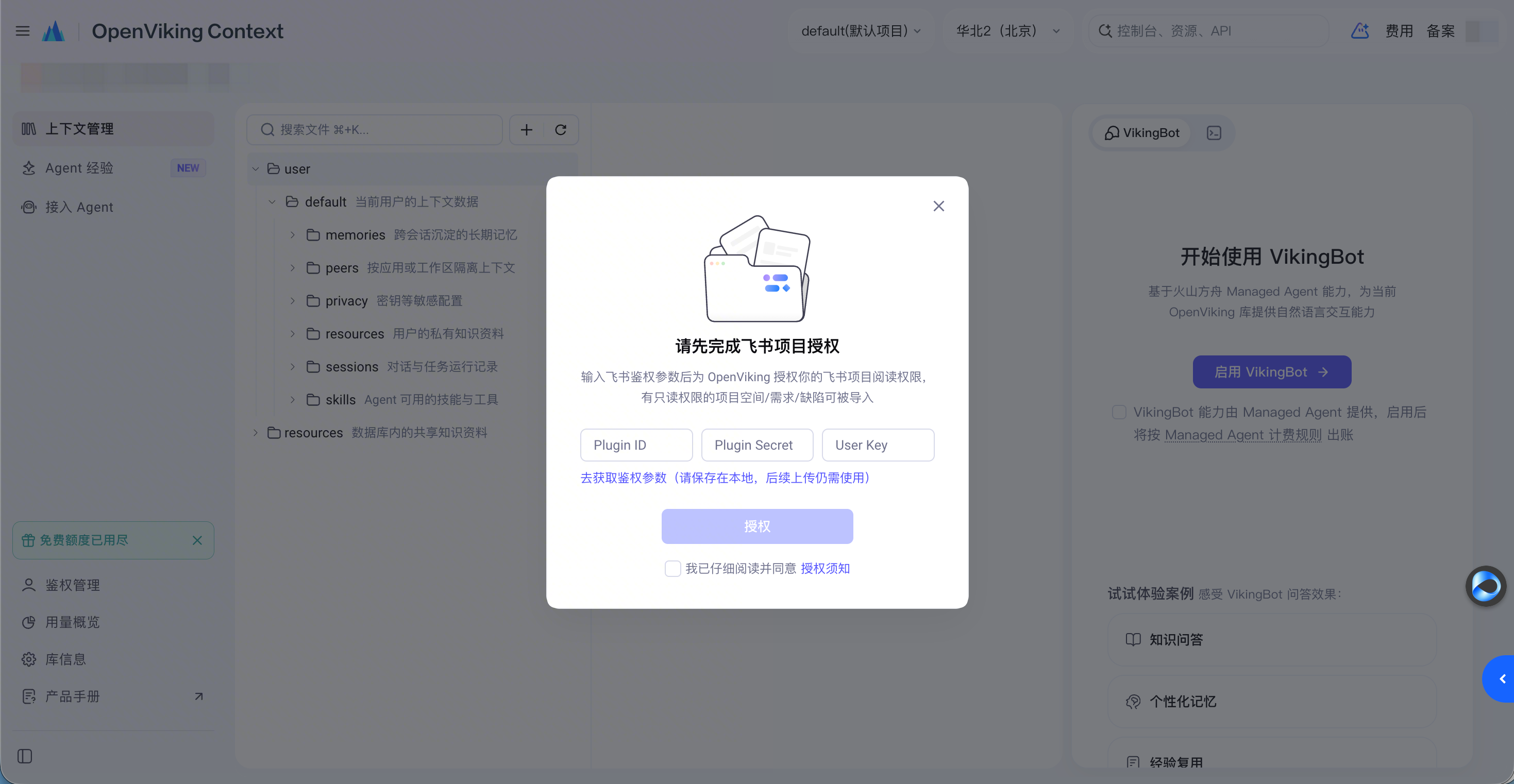Expand the peers folder chevron

coord(292,268)
